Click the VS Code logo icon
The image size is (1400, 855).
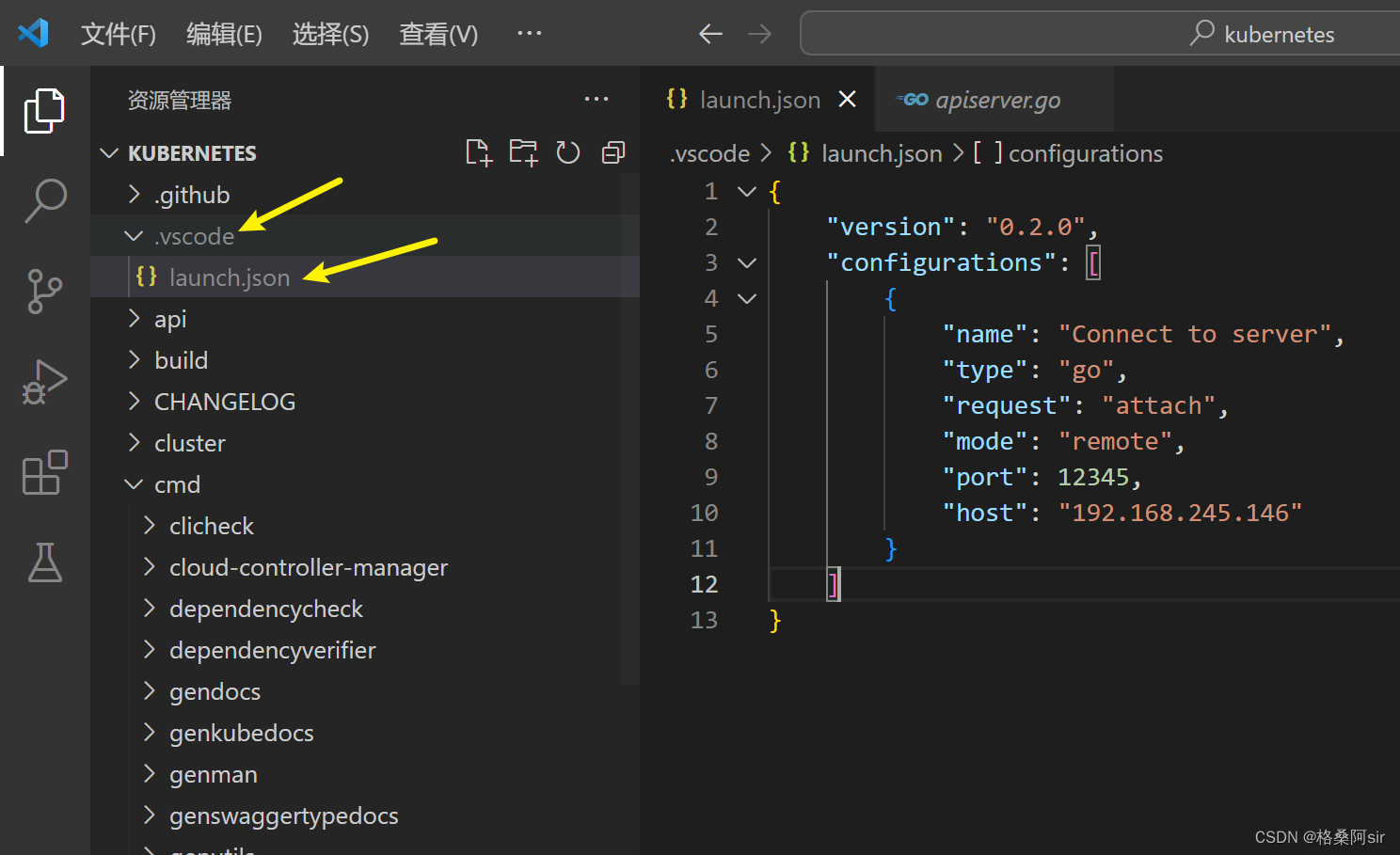(x=33, y=33)
